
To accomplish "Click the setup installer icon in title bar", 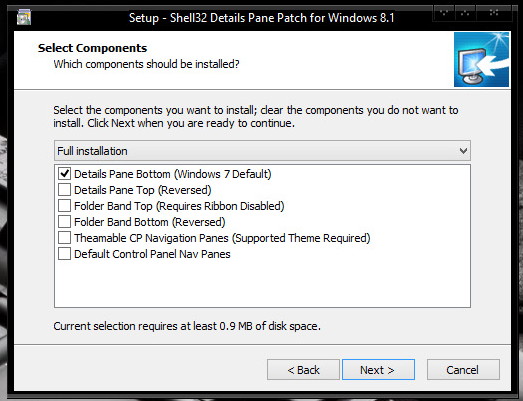I will pos(24,17).
